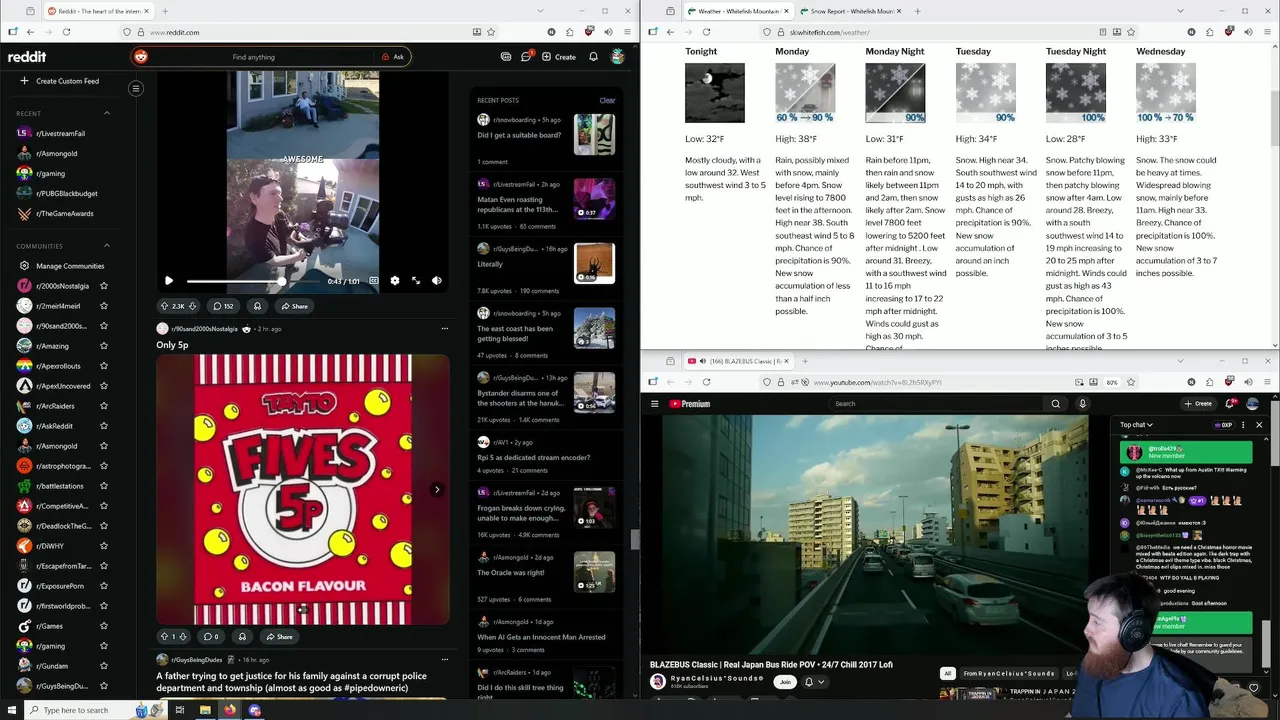
Task: Click the YouTube search magnifier button
Action: click(x=1055, y=404)
